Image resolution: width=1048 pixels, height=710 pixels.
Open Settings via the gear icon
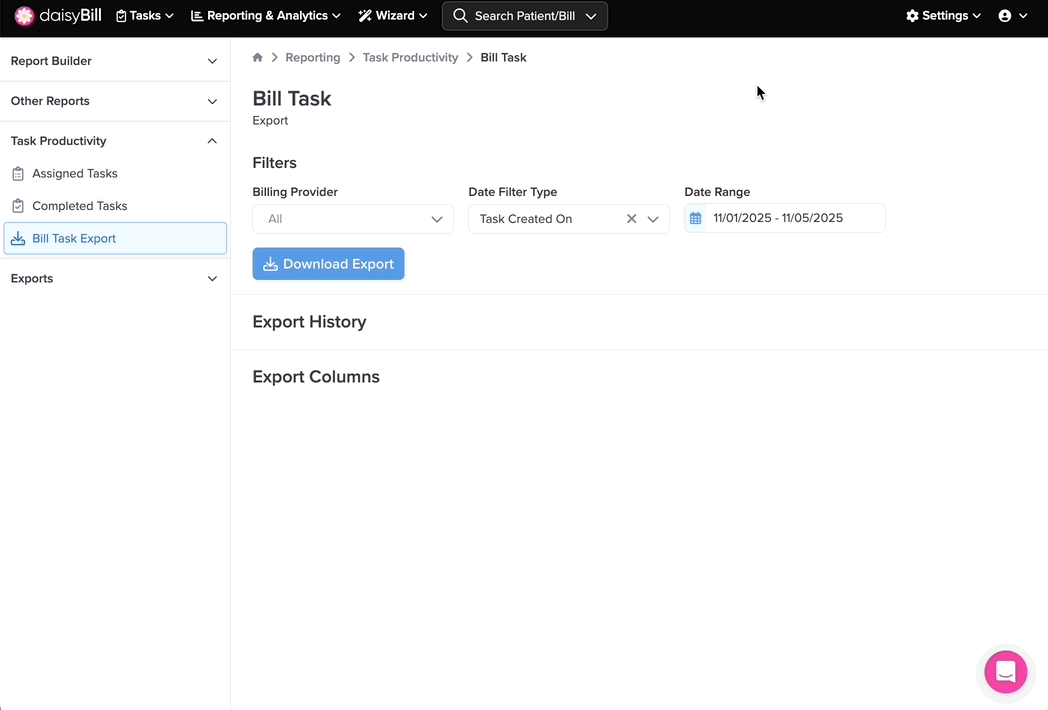tap(912, 16)
